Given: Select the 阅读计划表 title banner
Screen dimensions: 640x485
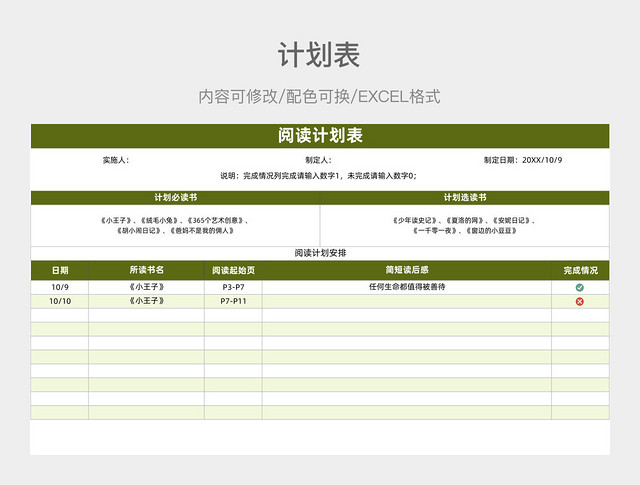Looking at the screenshot, I should [320, 136].
